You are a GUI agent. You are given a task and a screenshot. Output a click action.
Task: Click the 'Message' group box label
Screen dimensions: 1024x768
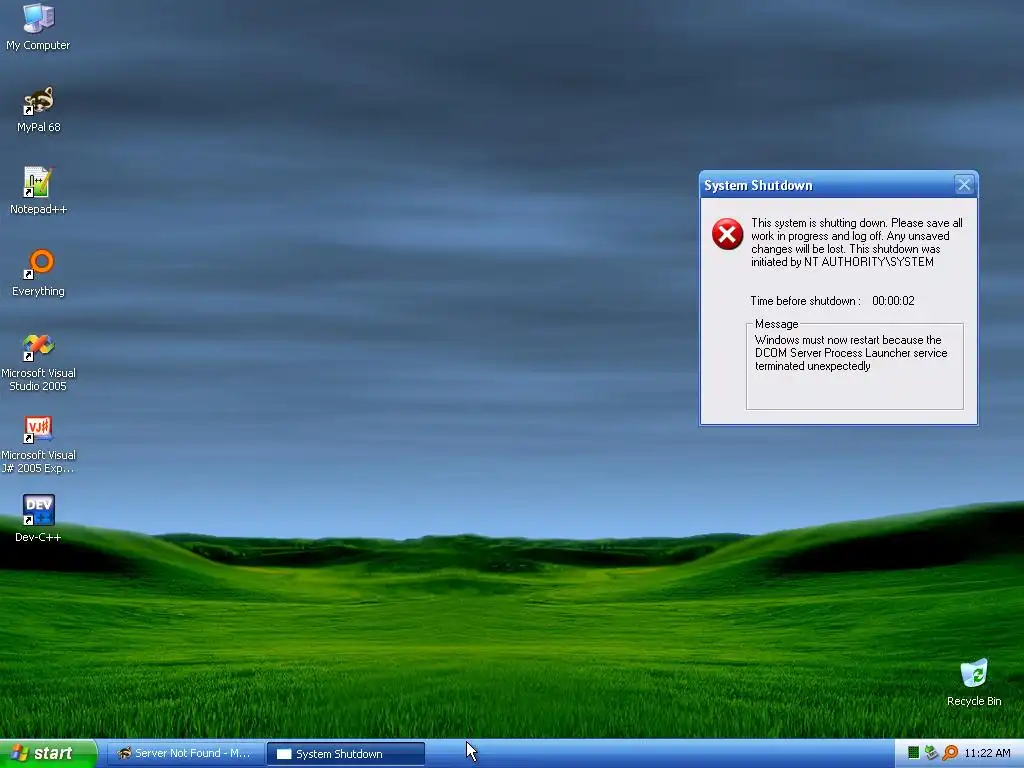coord(776,324)
